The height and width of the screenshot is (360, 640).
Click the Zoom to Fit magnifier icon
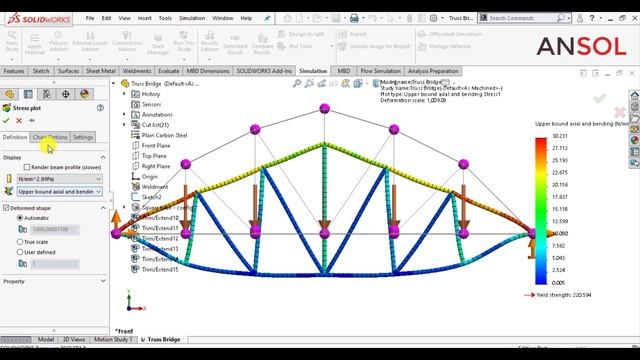click(x=297, y=84)
